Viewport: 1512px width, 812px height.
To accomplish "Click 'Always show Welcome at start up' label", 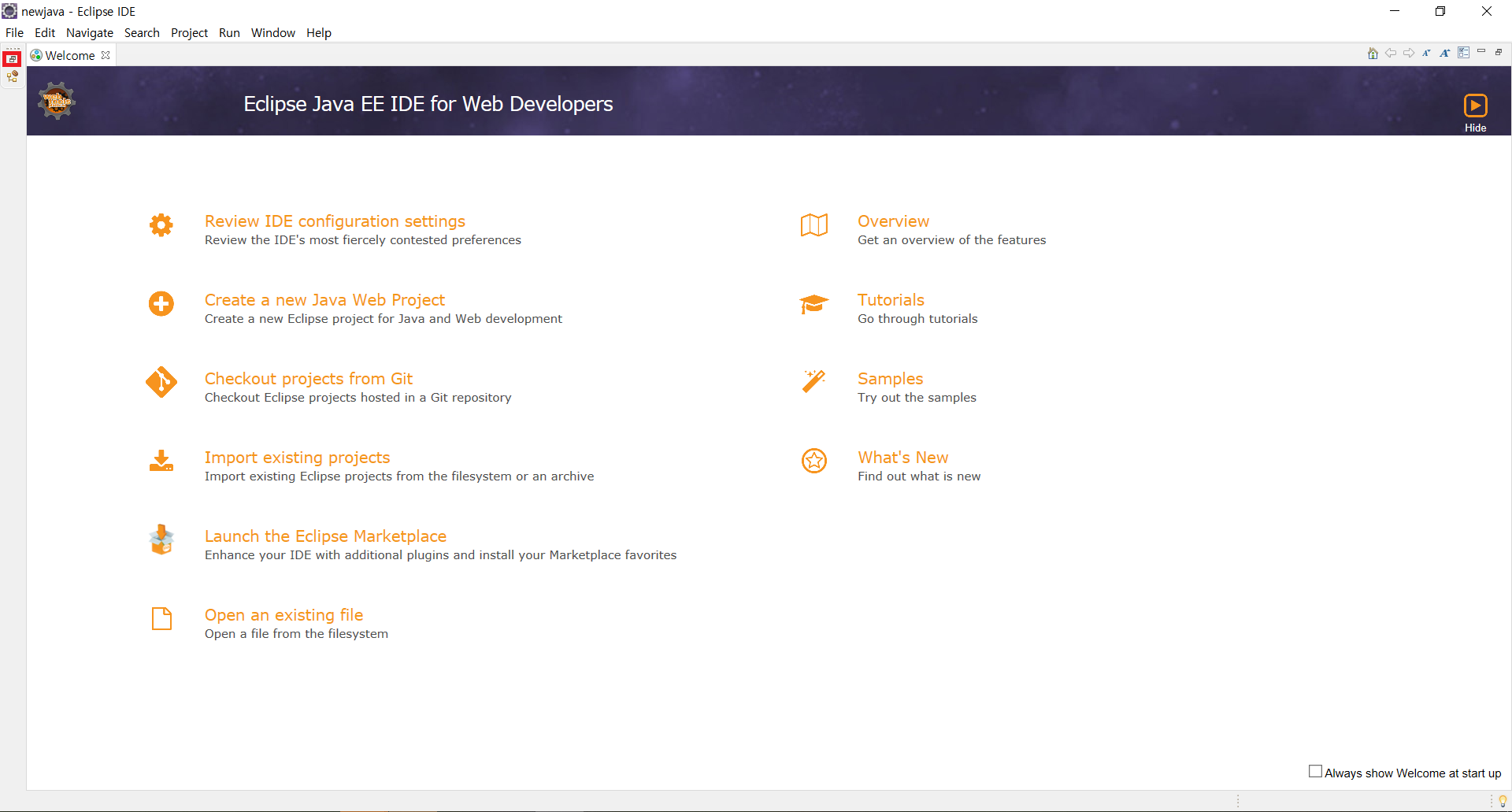I will point(1413,773).
